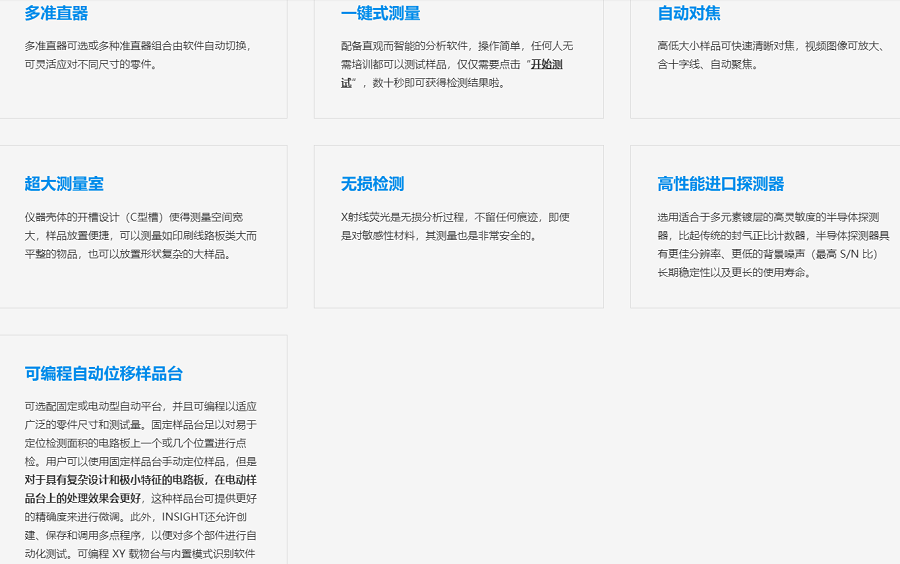The width and height of the screenshot is (900, 564).
Task: Open the 自动对焦 feature heading
Action: 689,13
